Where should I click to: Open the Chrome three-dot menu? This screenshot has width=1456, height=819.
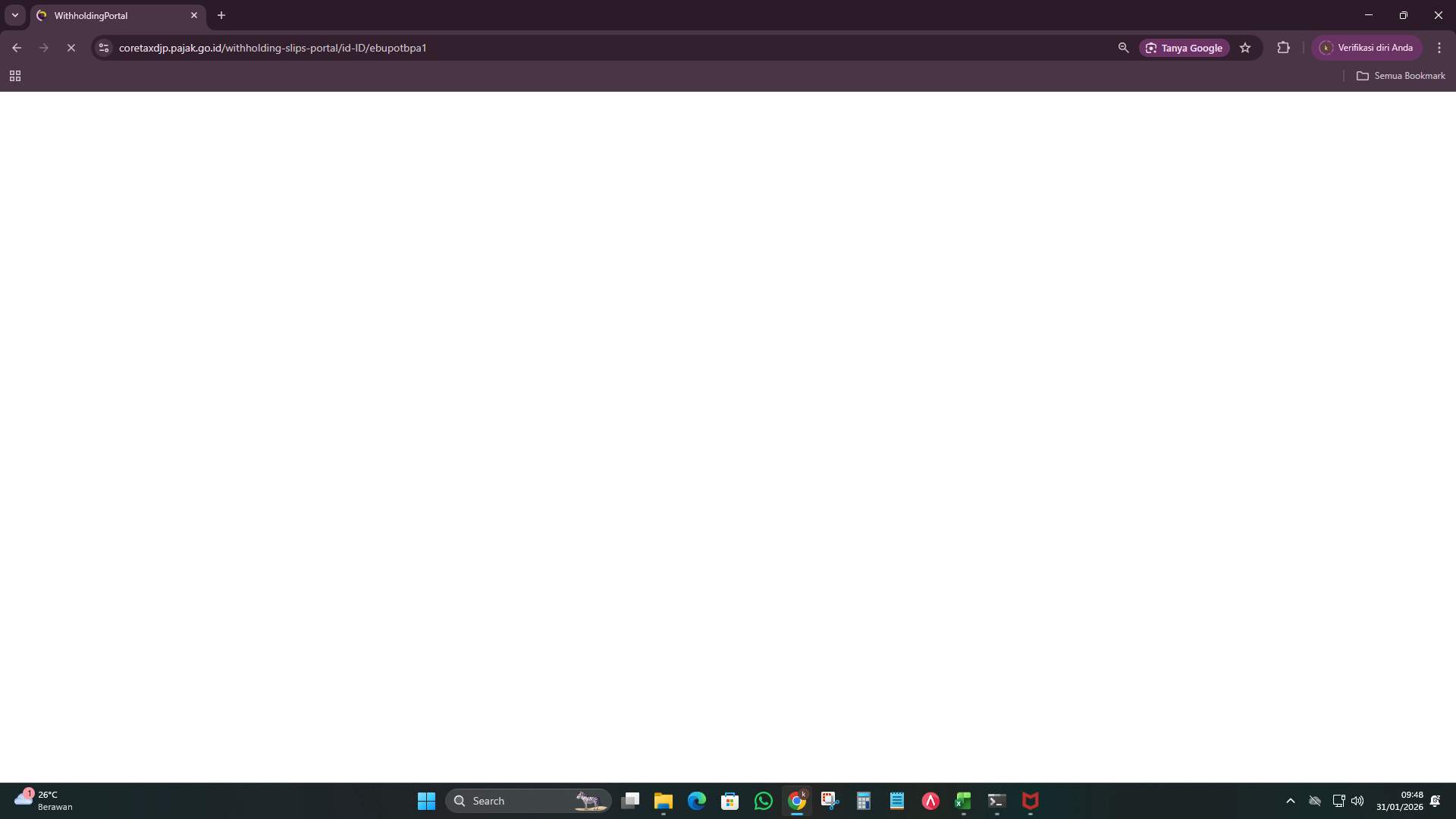click(x=1439, y=48)
